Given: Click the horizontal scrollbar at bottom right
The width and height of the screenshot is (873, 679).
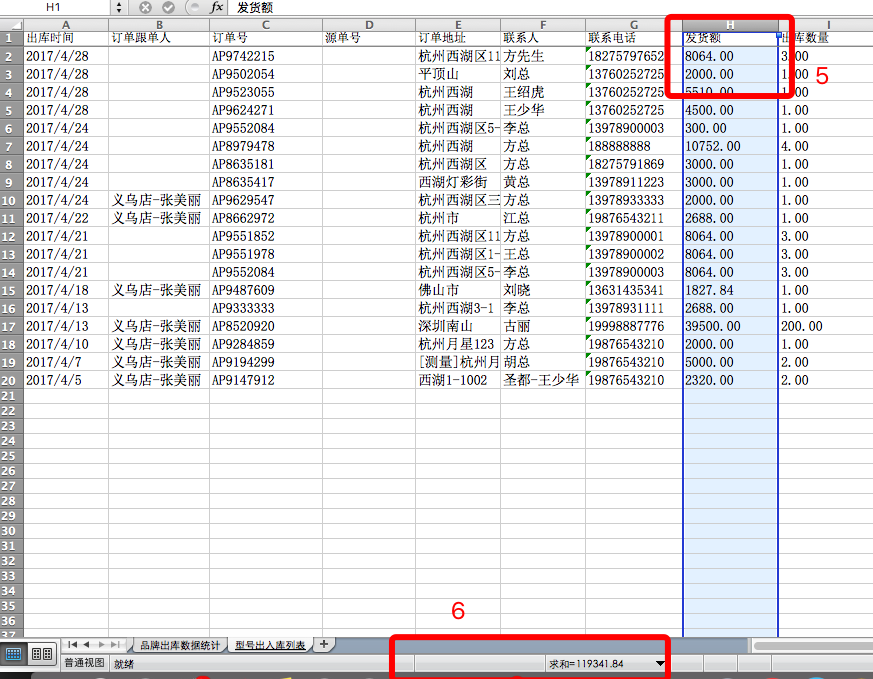Looking at the screenshot, I should click(813, 645).
